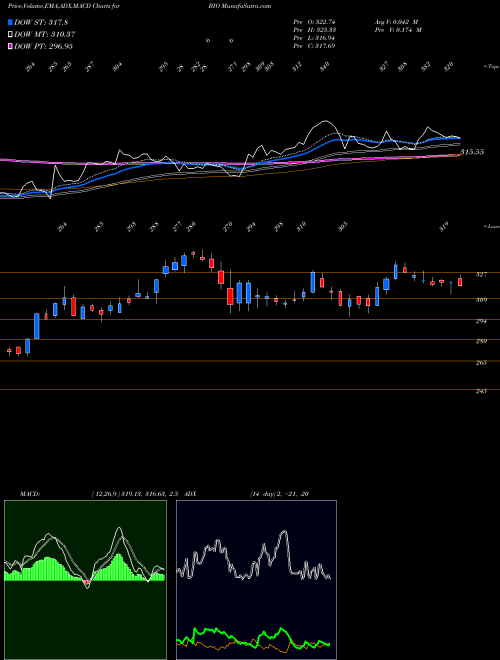The image size is (500, 660).
Task: Click the 'Pre L: 316.94' value
Action: coord(314,38)
